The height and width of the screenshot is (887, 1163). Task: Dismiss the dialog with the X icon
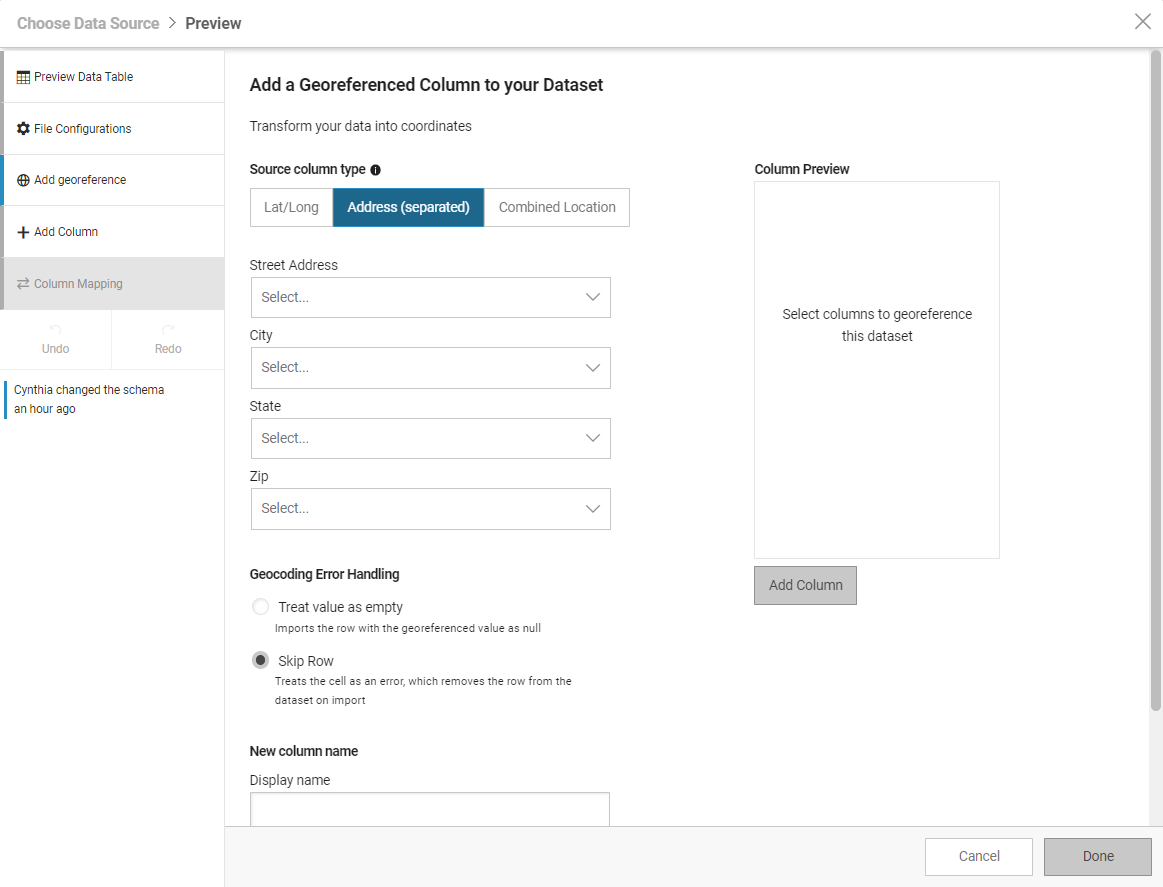(1143, 21)
